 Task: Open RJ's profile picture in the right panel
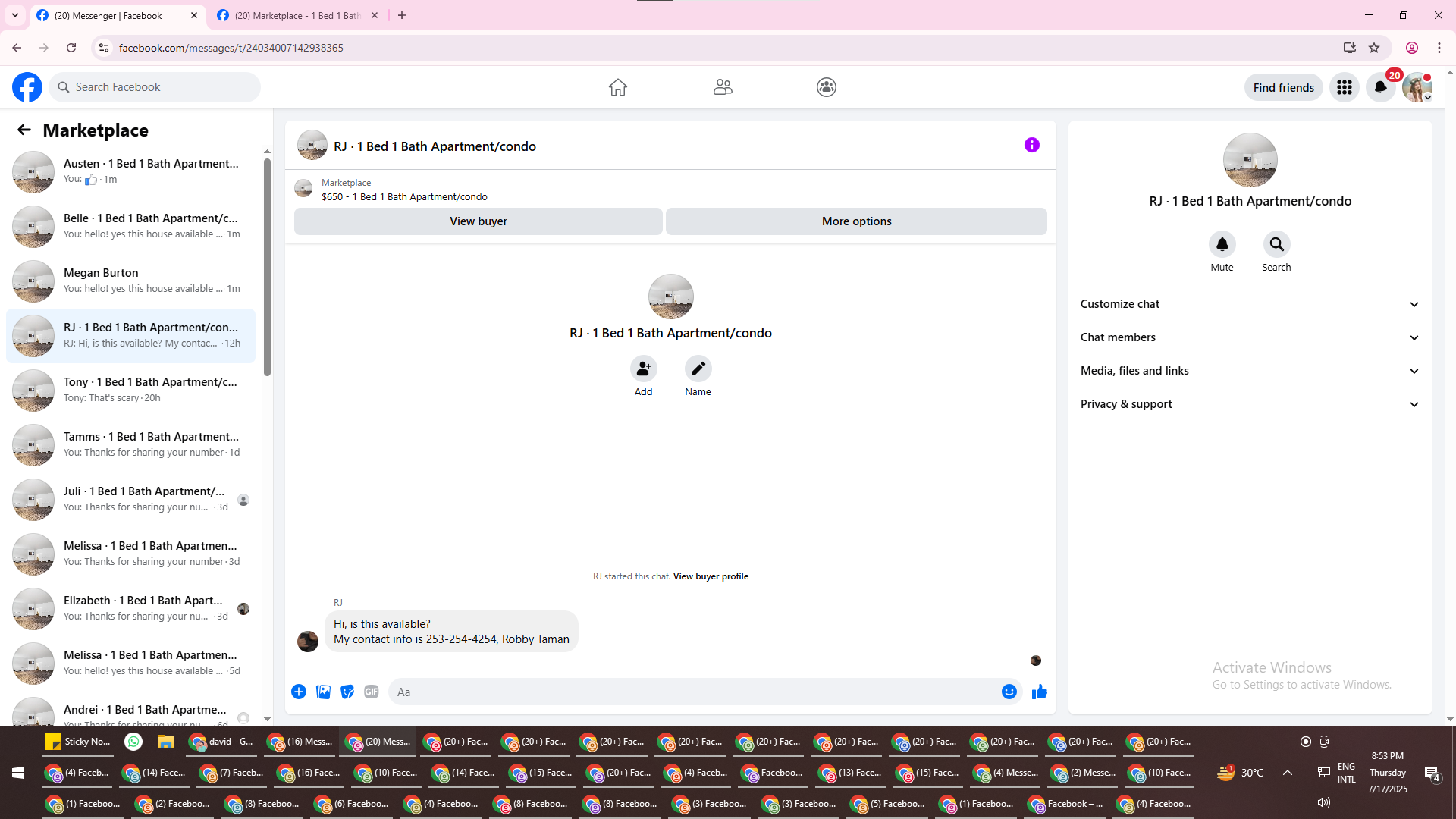(1250, 160)
